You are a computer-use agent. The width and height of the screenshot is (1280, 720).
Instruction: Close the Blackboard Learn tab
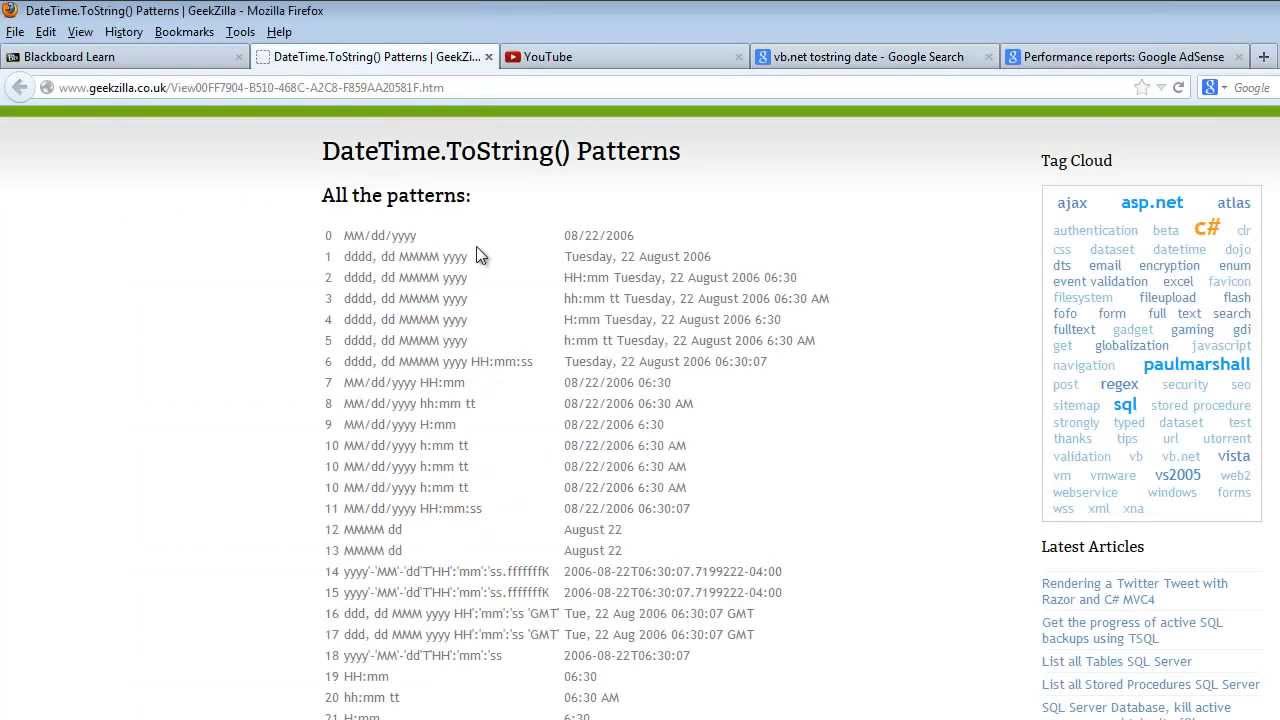pos(239,57)
